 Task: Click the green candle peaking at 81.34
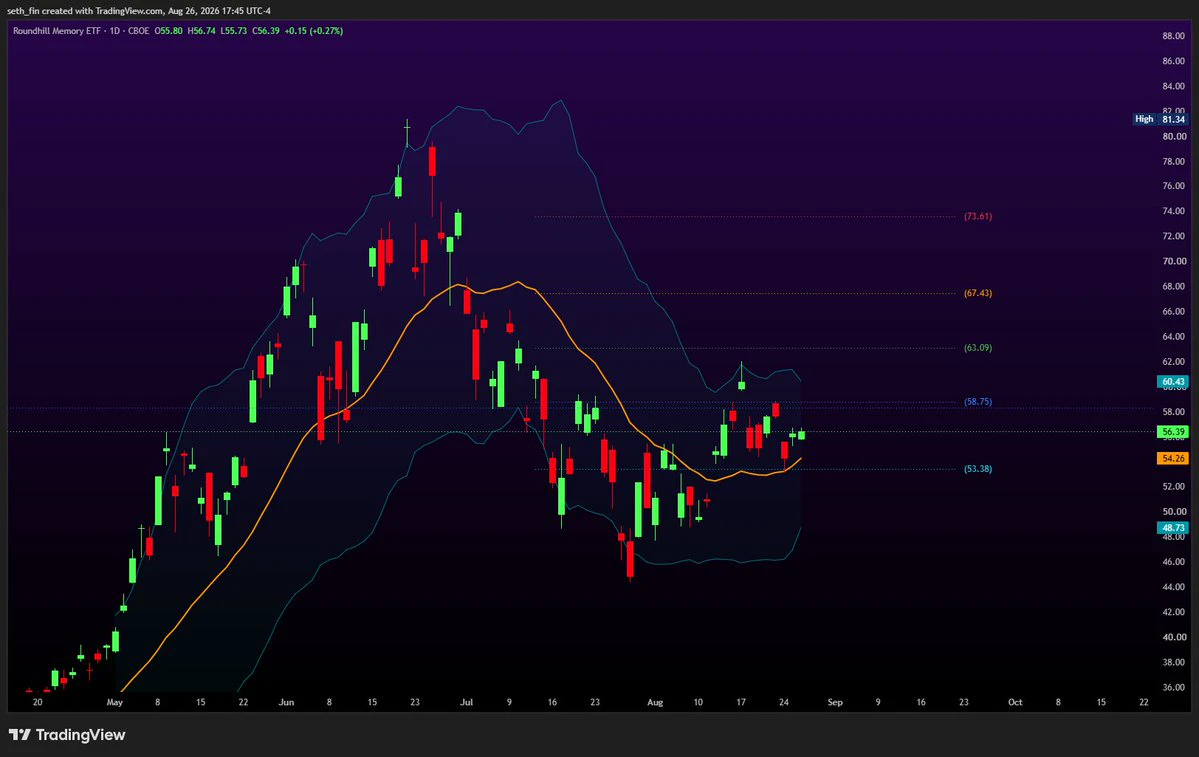407,134
